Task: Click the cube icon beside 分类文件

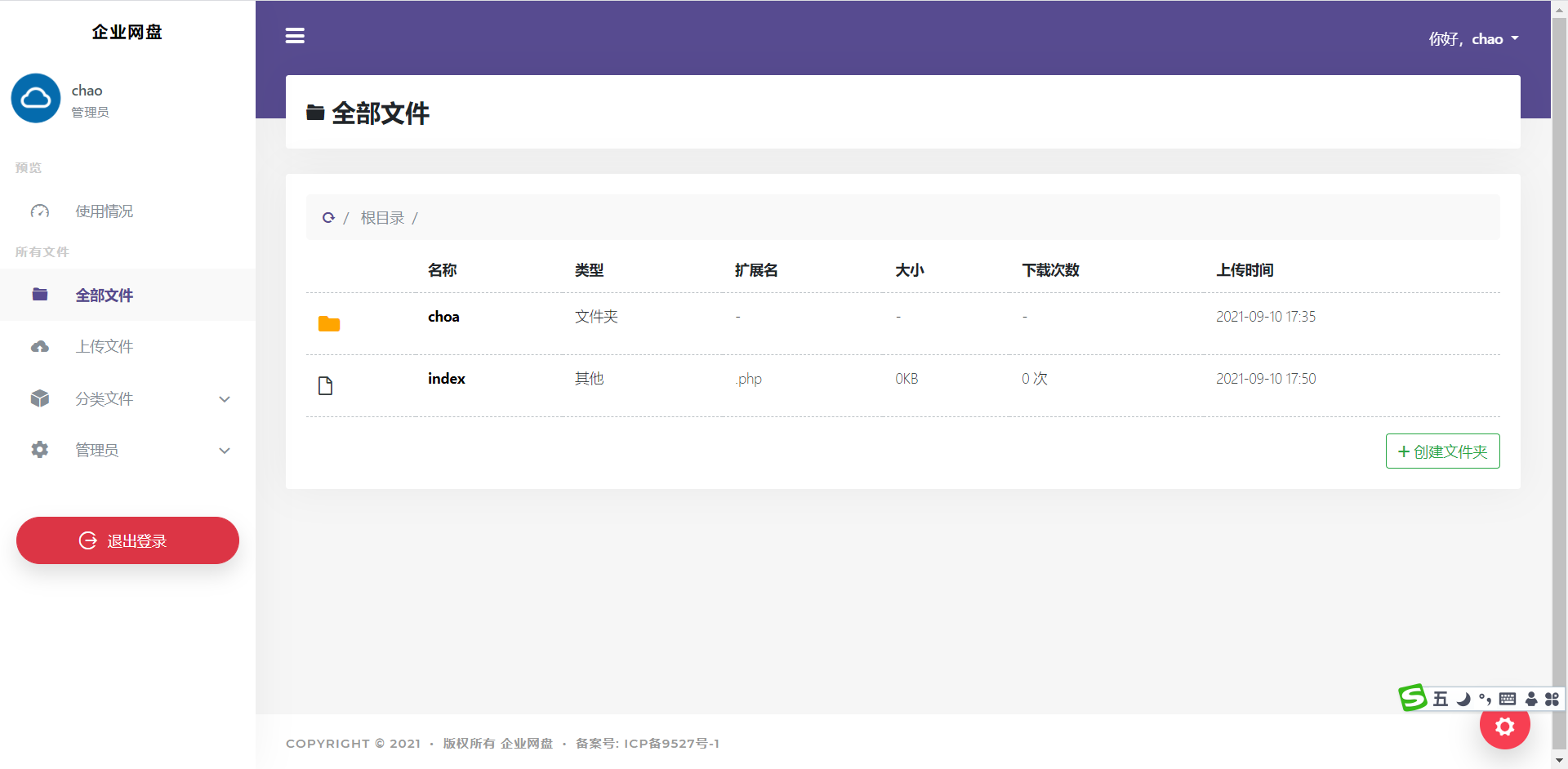Action: click(40, 398)
